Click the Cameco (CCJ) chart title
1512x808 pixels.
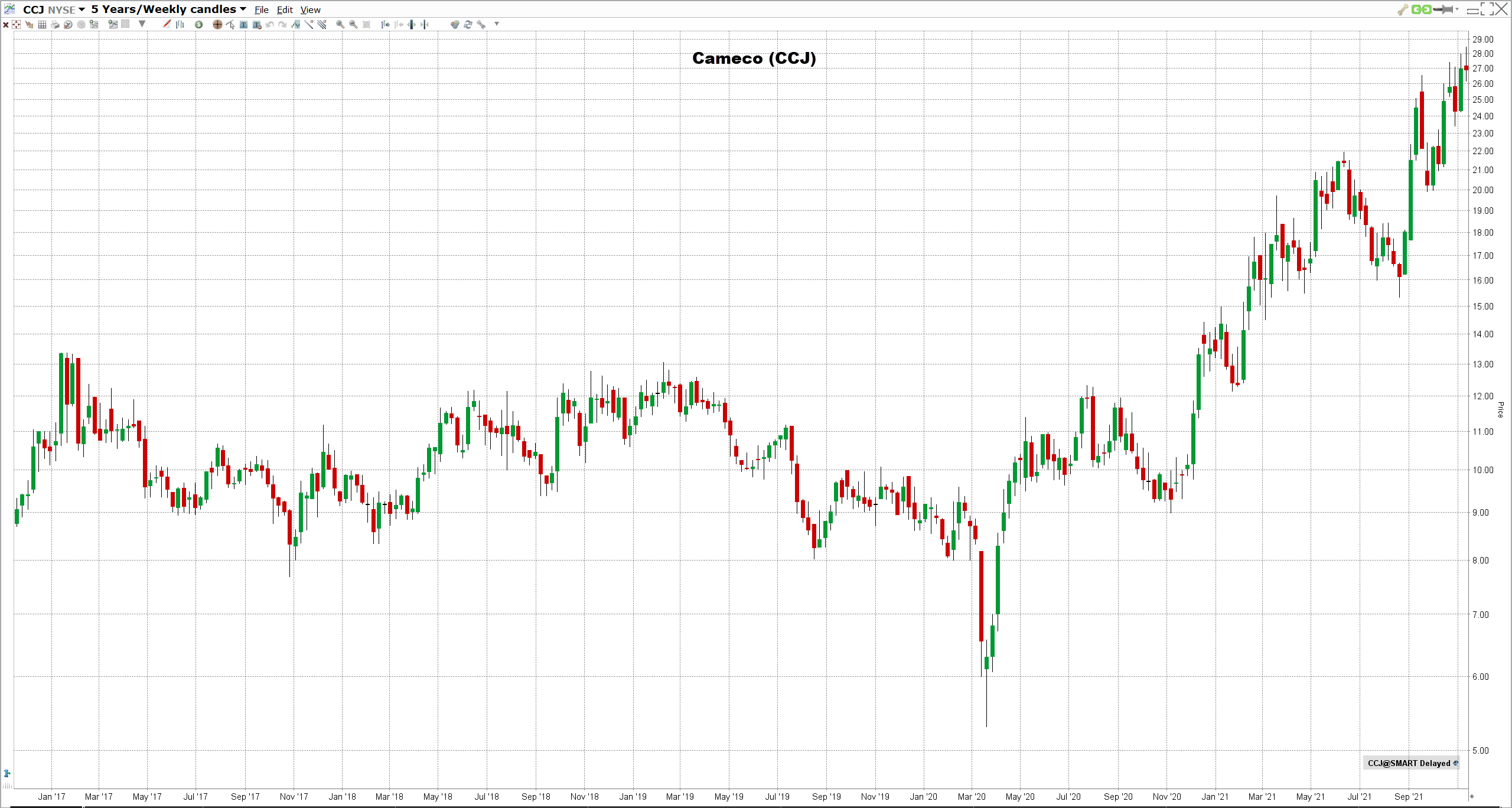click(x=754, y=58)
